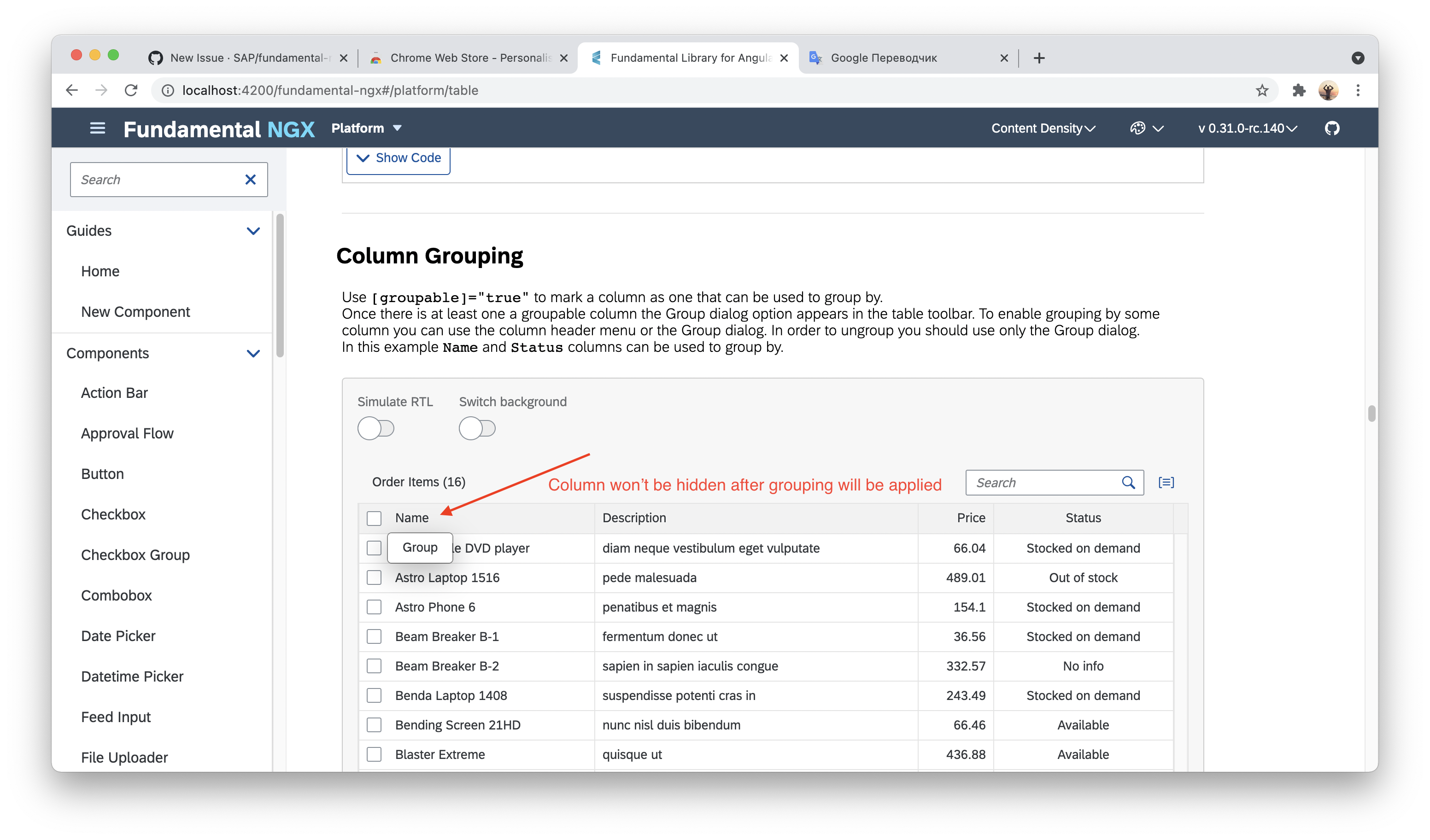Go to the Home guide link
Viewport: 1430px width, 840px height.
coord(100,272)
